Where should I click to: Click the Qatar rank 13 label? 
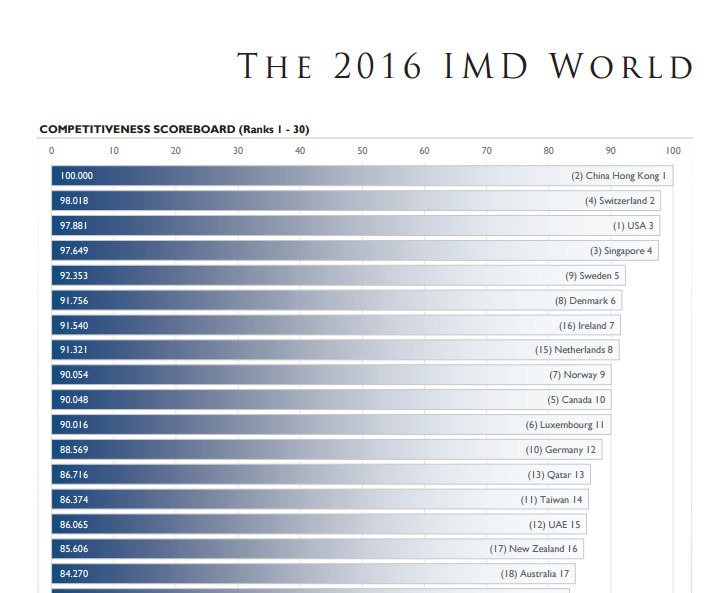(x=557, y=475)
